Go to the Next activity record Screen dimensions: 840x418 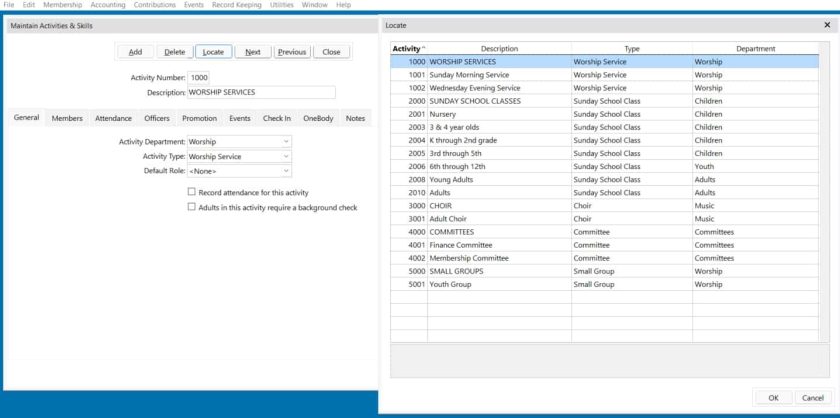253,52
